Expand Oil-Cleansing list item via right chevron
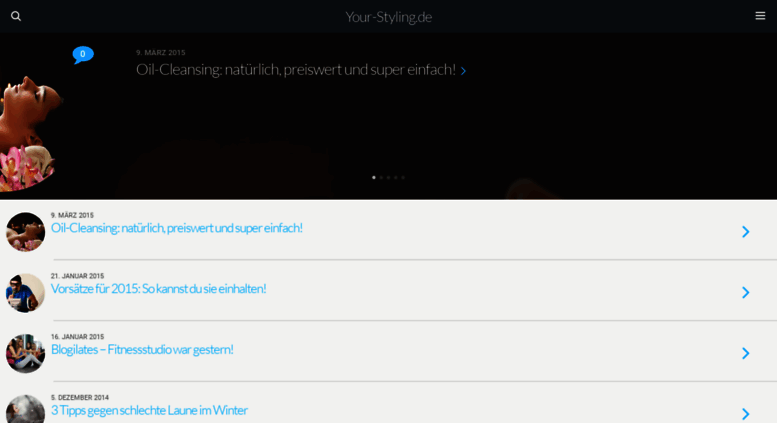 pyautogui.click(x=745, y=231)
